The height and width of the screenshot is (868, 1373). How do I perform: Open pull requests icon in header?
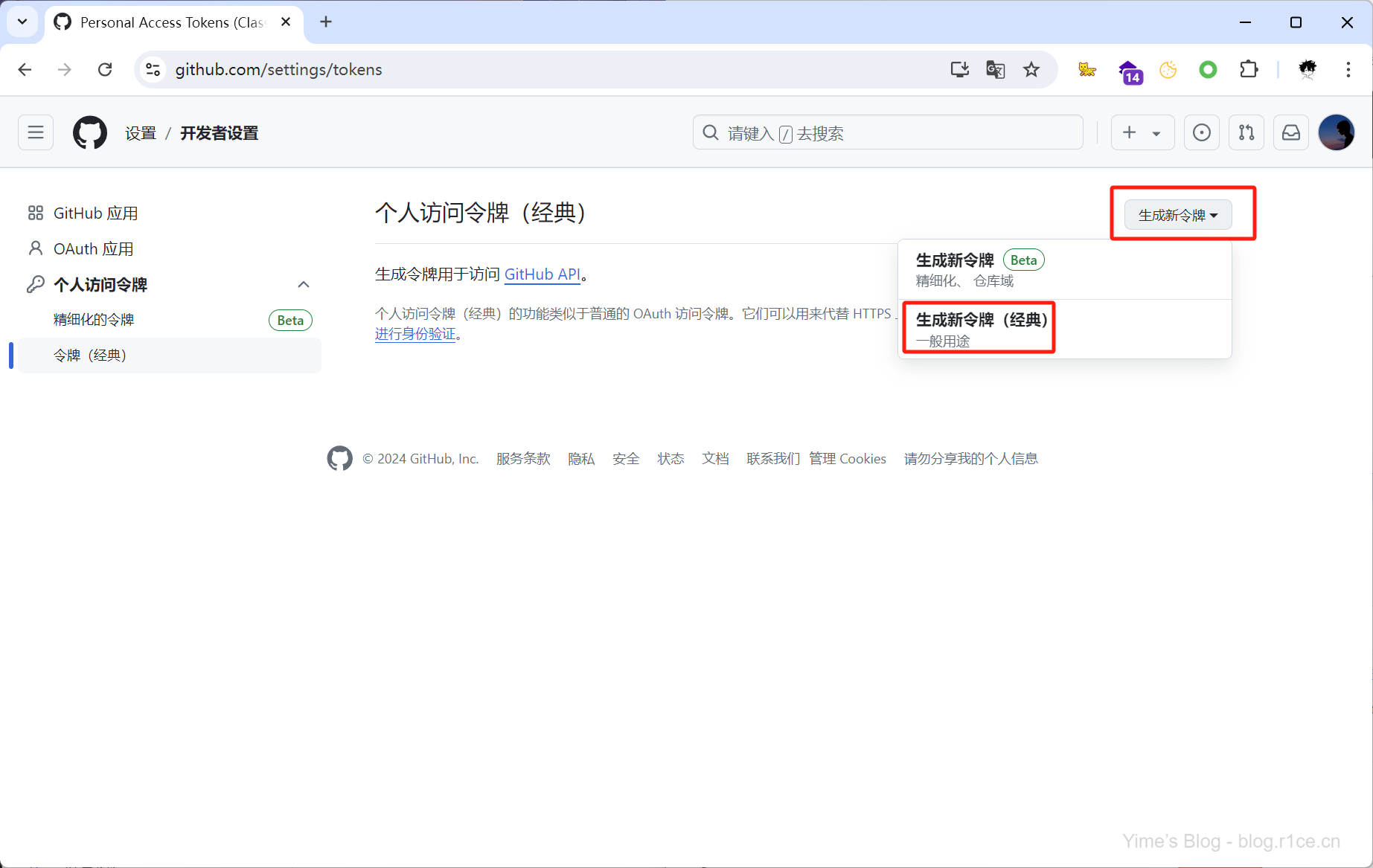[x=1246, y=133]
